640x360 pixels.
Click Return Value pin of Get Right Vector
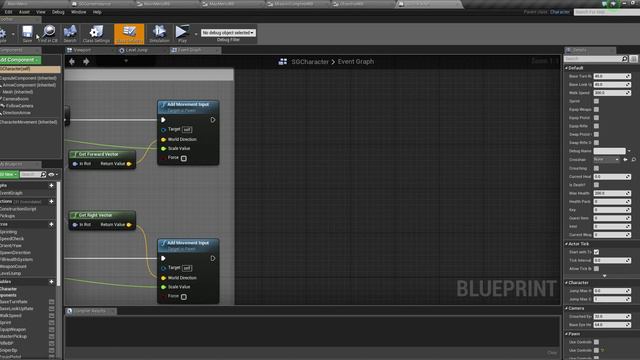click(x=129, y=225)
